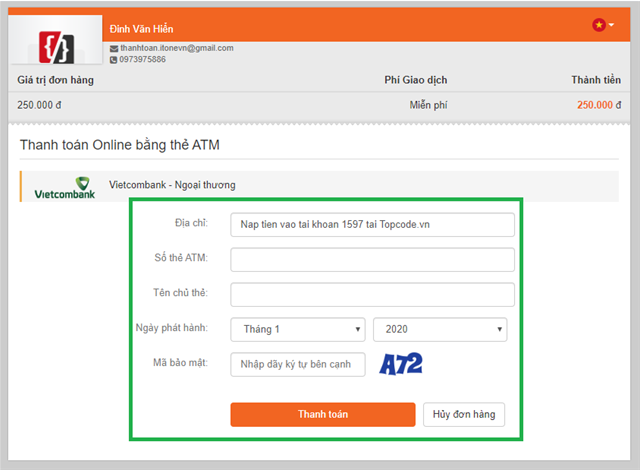This screenshot has width=640, height=470.
Task: Click the phone number 0973975886
Action: (142, 60)
